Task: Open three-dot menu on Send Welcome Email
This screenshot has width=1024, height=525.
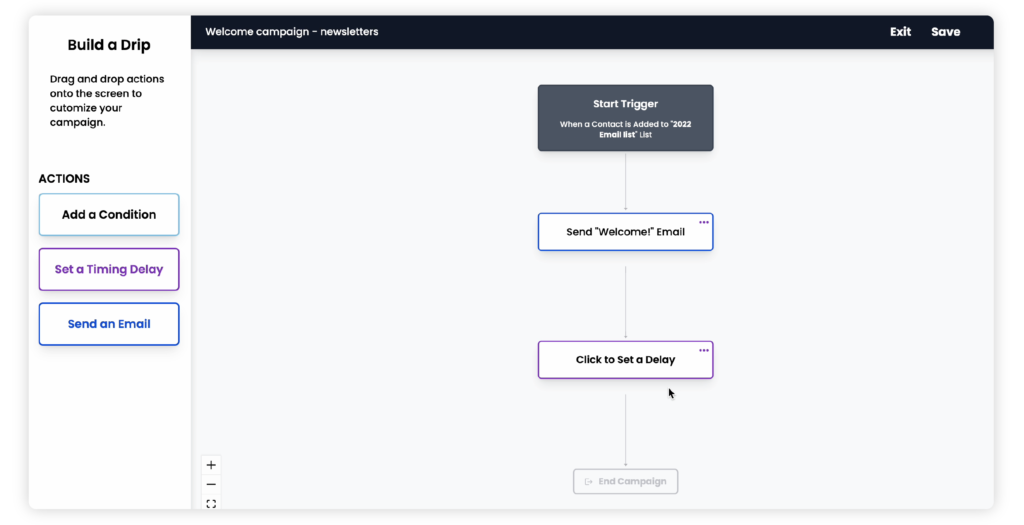Action: (x=704, y=222)
